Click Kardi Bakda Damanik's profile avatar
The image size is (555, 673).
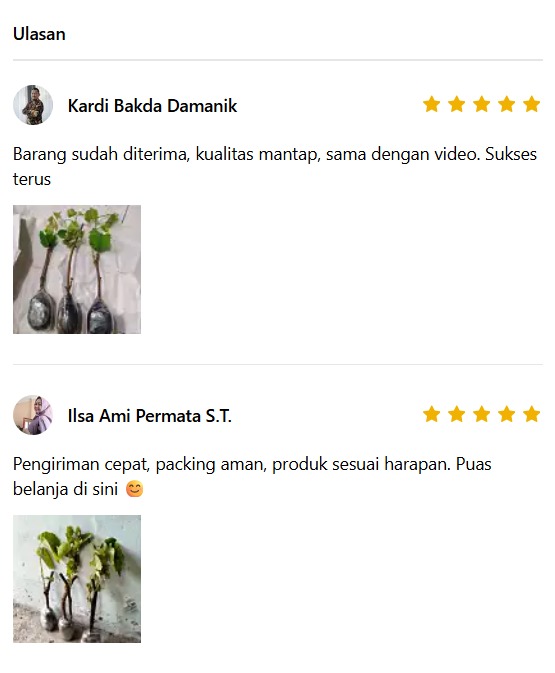33,105
